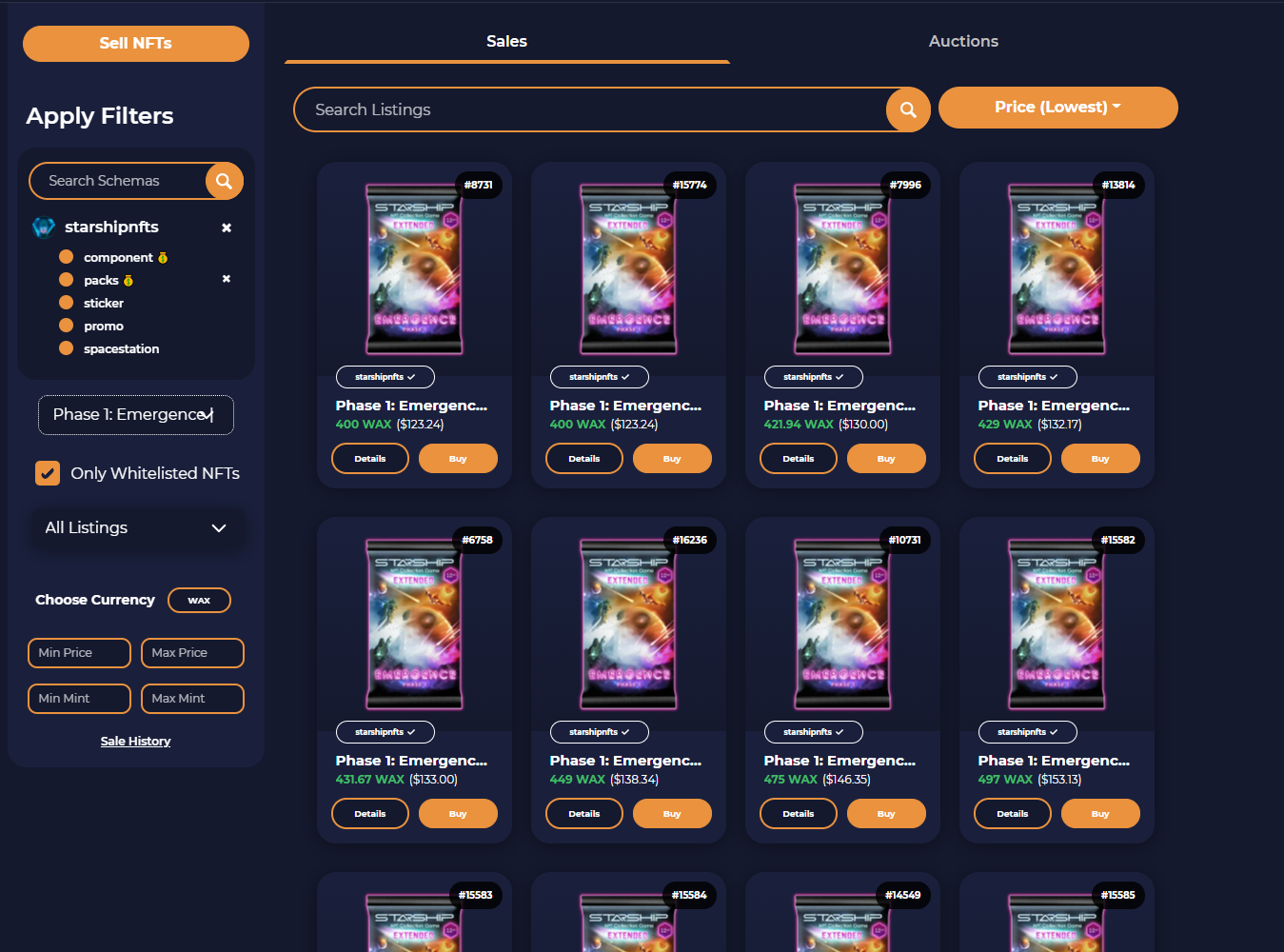Expand starshipnfts tag on card #6758
Image resolution: width=1284 pixels, height=952 pixels.
coord(385,732)
